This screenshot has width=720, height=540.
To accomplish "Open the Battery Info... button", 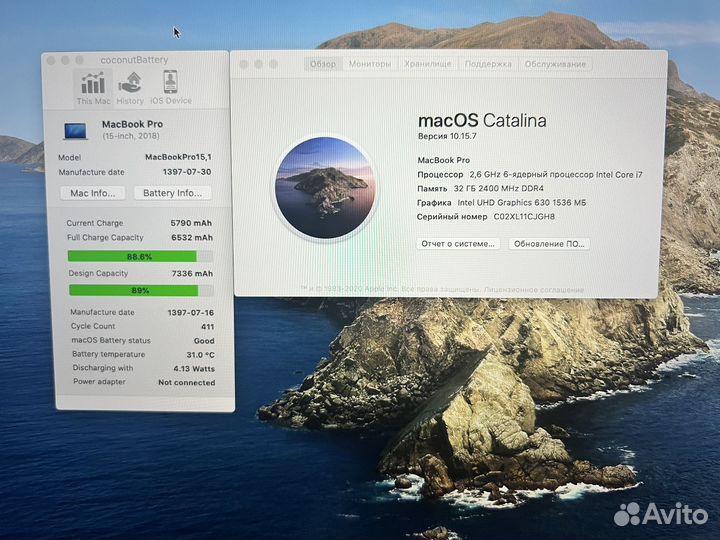I will point(172,193).
